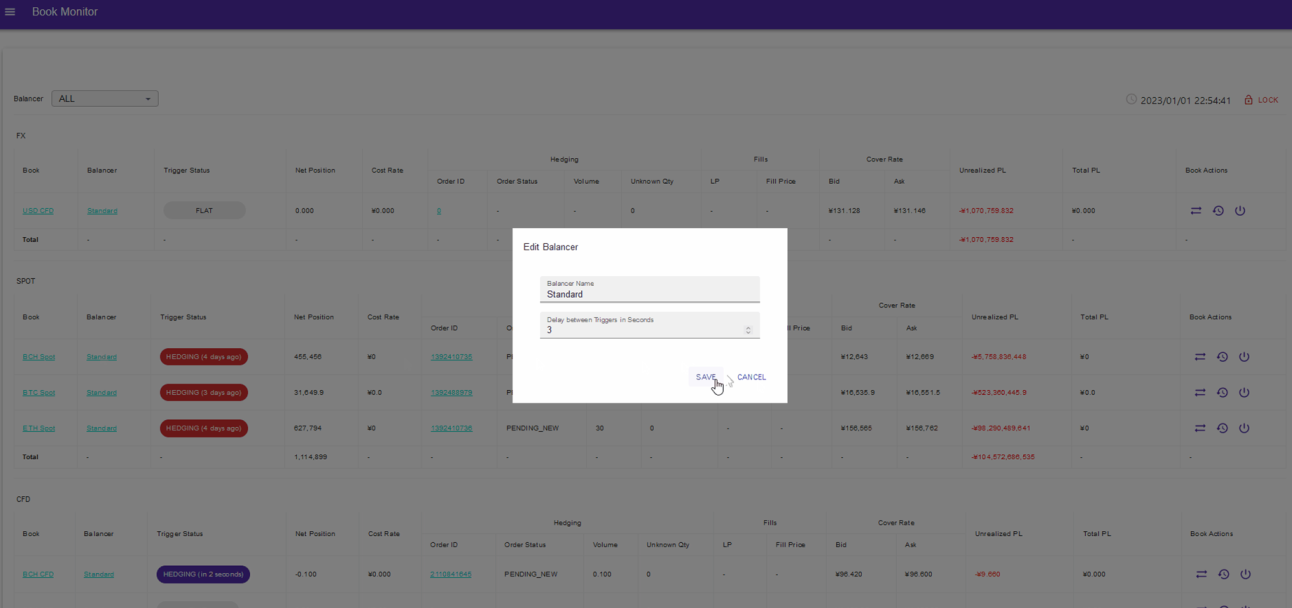Click the HEDGING status pill for BCH Spot
This screenshot has width=1292, height=608.
(204, 357)
